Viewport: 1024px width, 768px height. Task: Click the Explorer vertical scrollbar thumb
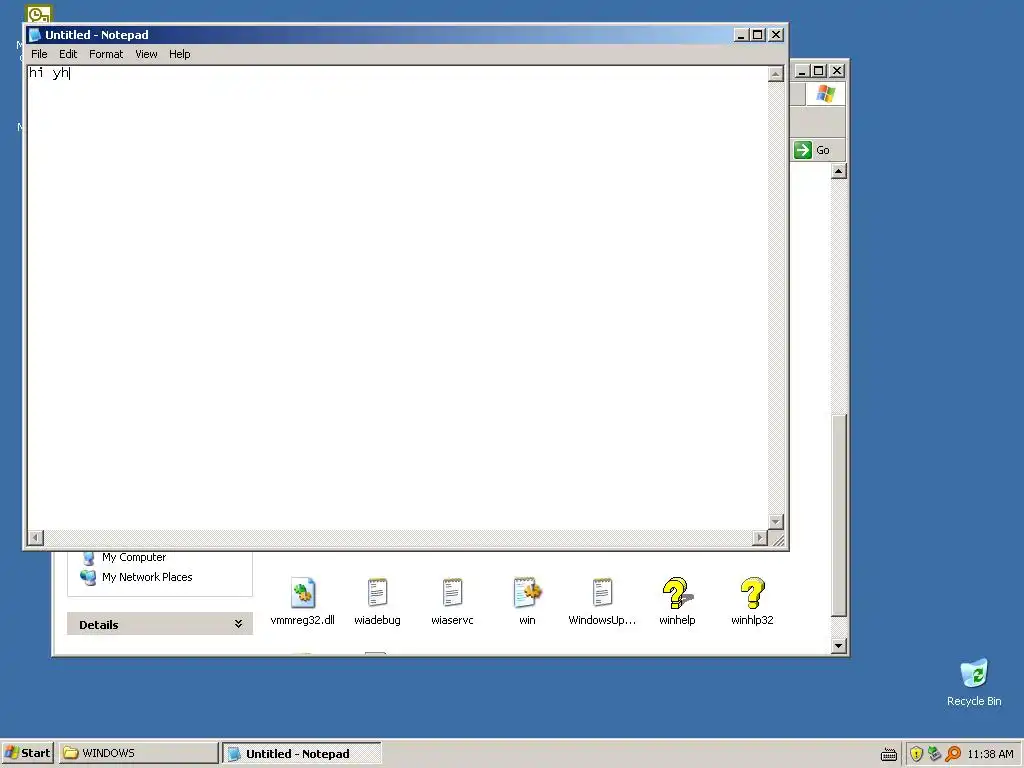point(839,515)
